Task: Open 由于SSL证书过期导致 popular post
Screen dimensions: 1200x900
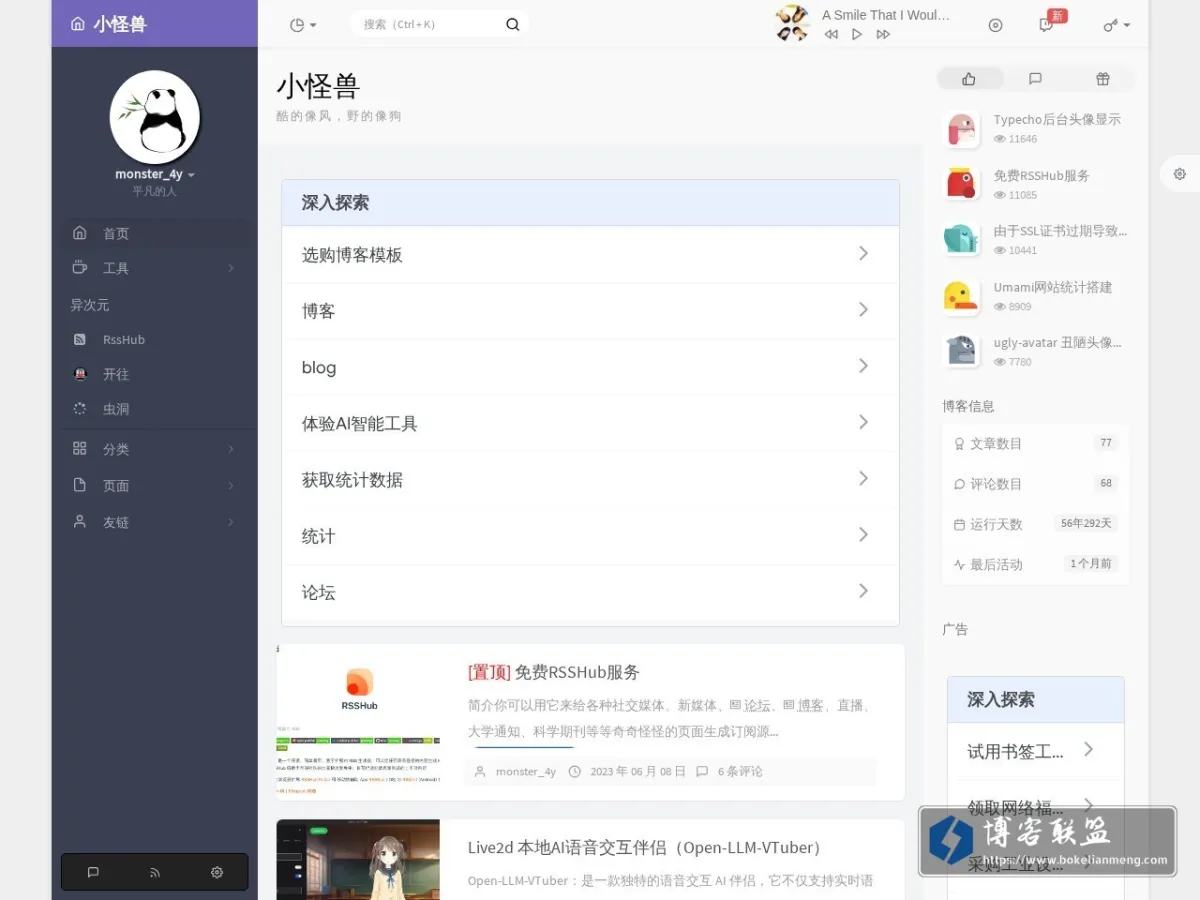Action: coord(1060,231)
